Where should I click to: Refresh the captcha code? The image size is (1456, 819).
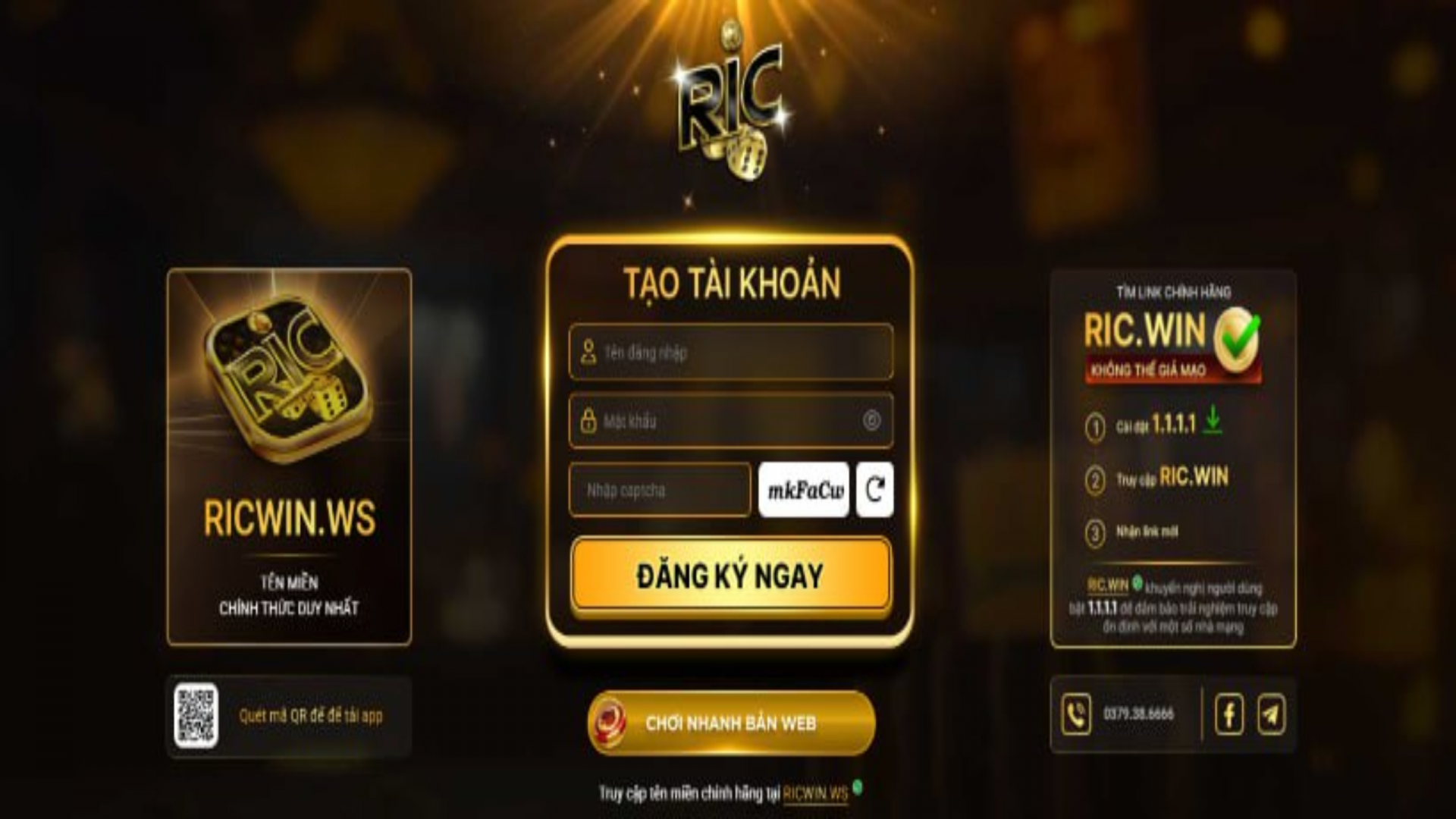[x=875, y=490]
